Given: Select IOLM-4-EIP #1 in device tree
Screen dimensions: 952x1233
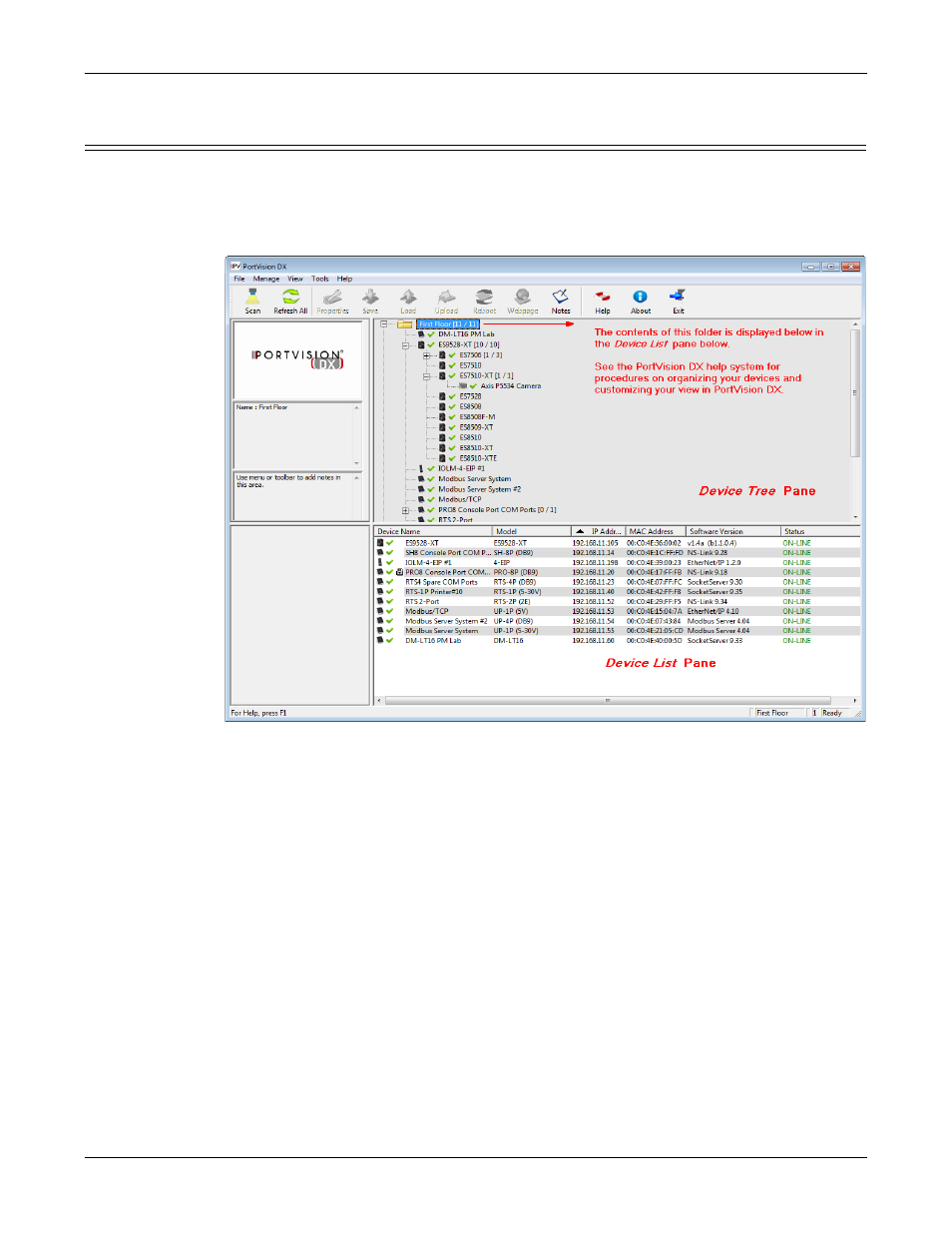Looking at the screenshot, I should (461, 468).
